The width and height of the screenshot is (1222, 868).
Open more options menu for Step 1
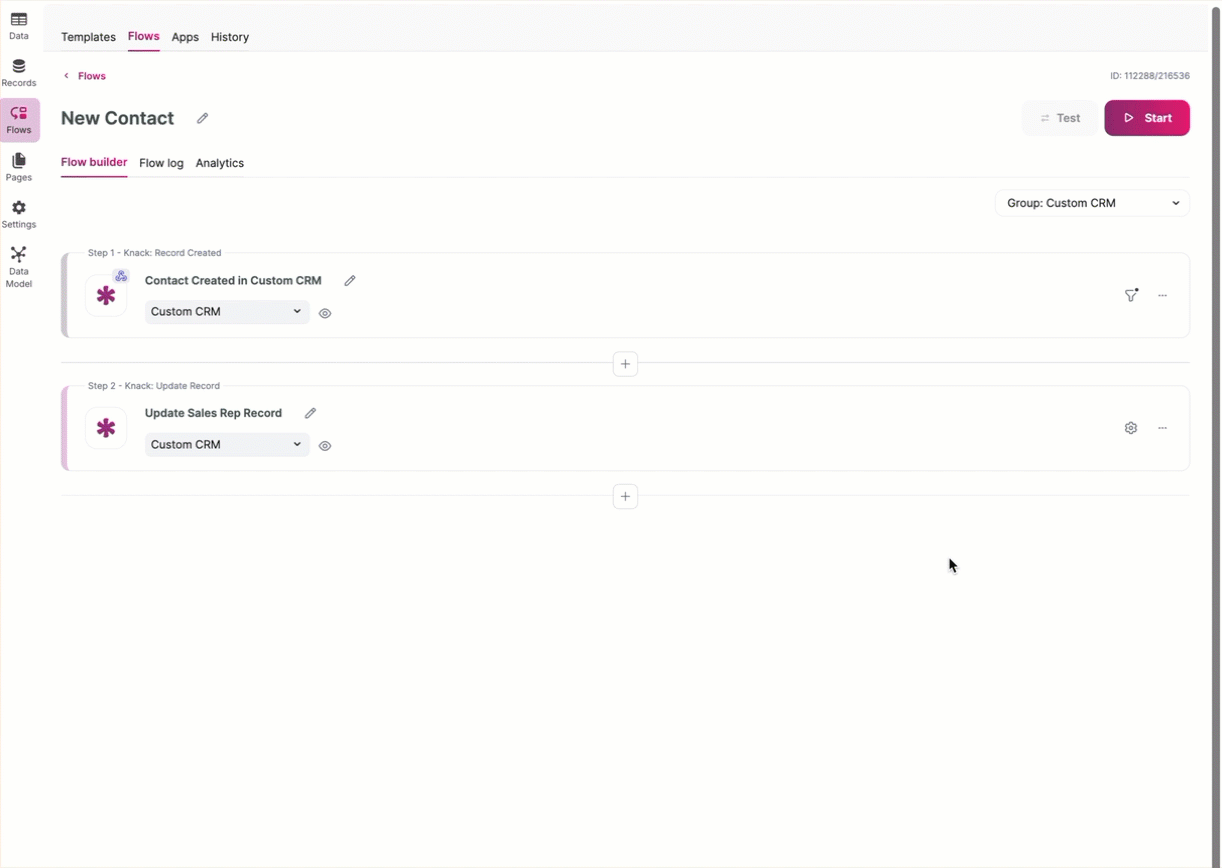pyautogui.click(x=1162, y=295)
